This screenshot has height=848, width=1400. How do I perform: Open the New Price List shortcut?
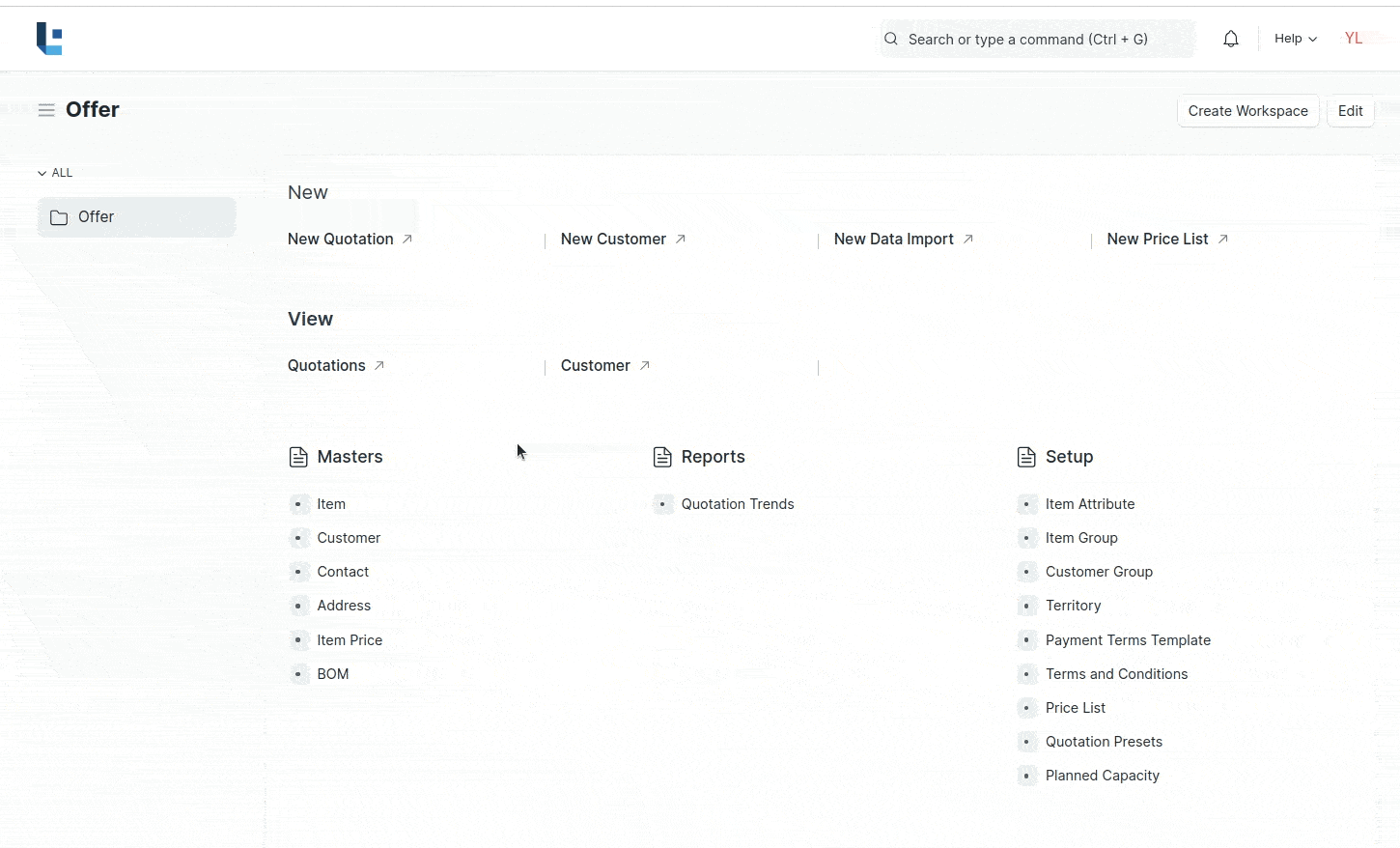pyautogui.click(x=1157, y=239)
